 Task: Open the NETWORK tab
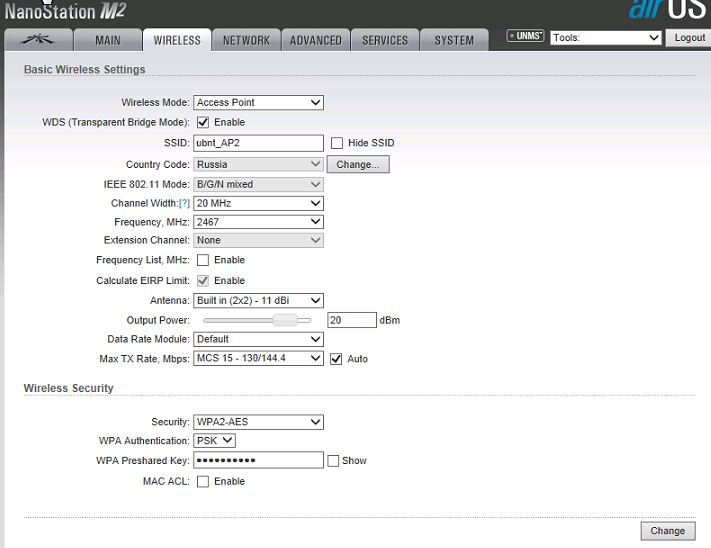[x=246, y=40]
